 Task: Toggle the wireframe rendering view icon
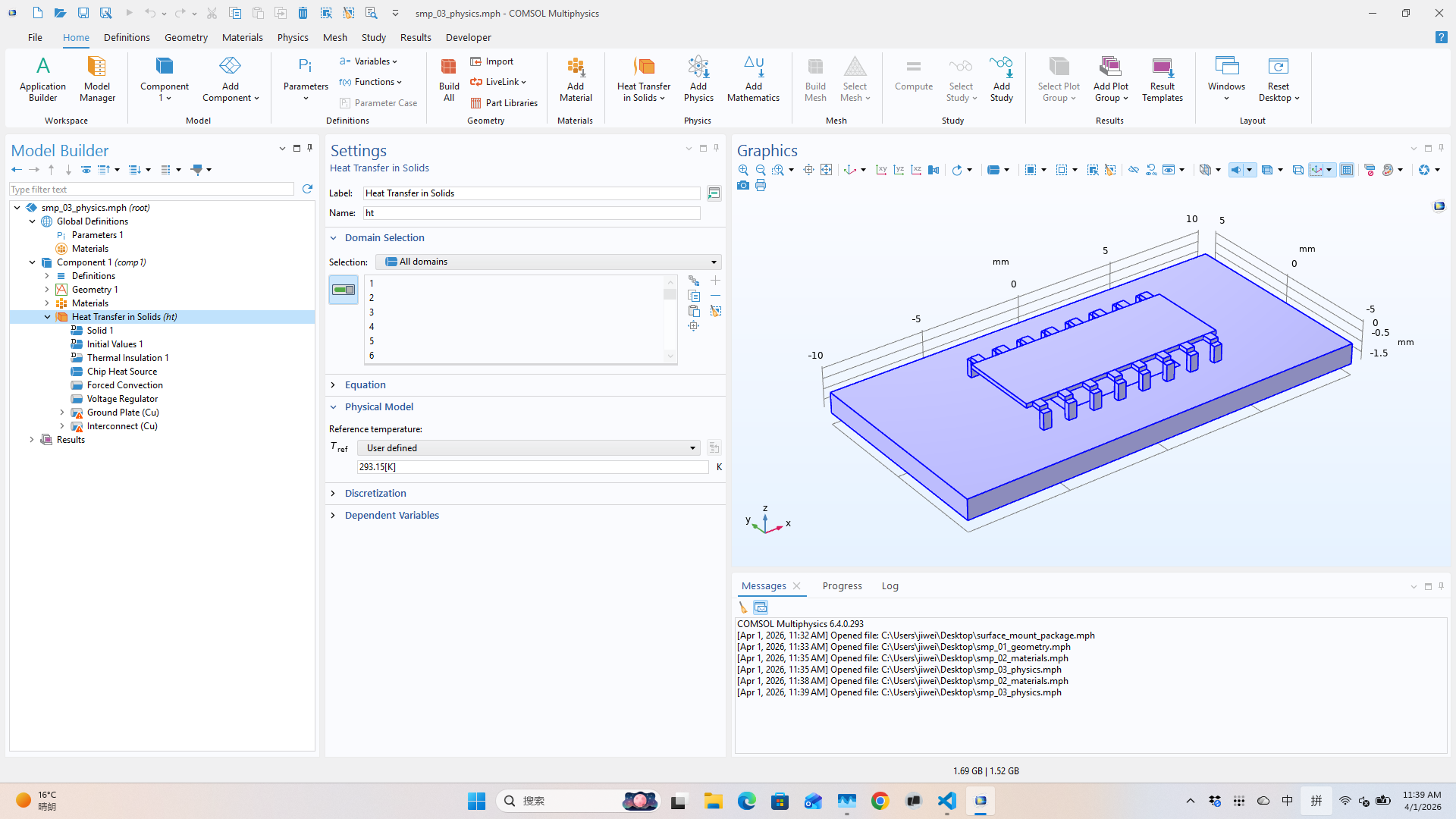coord(1207,170)
